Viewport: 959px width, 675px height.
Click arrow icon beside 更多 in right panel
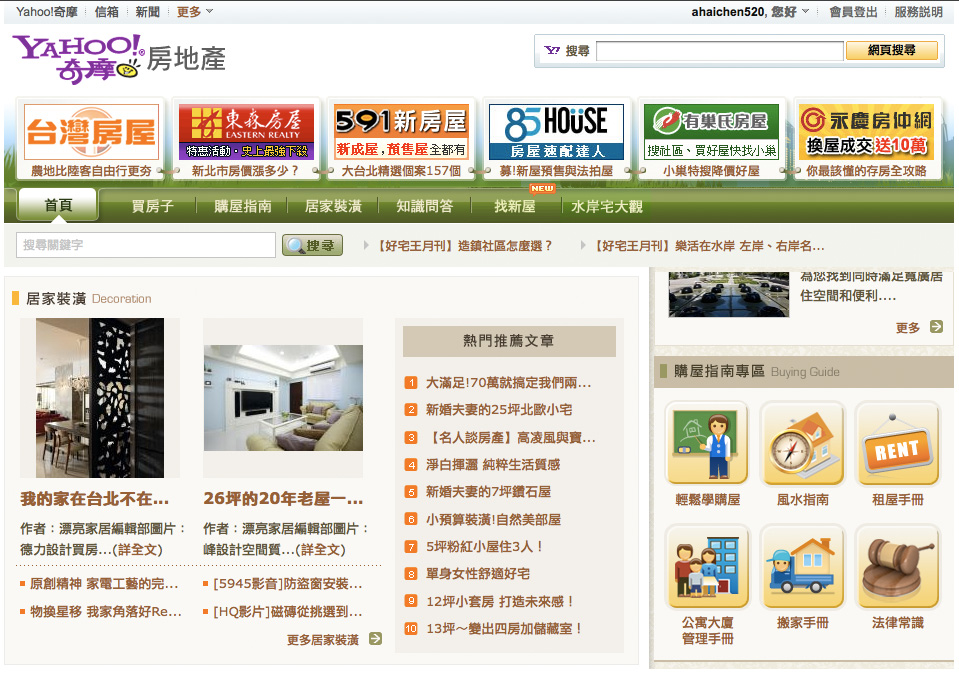[x=936, y=326]
